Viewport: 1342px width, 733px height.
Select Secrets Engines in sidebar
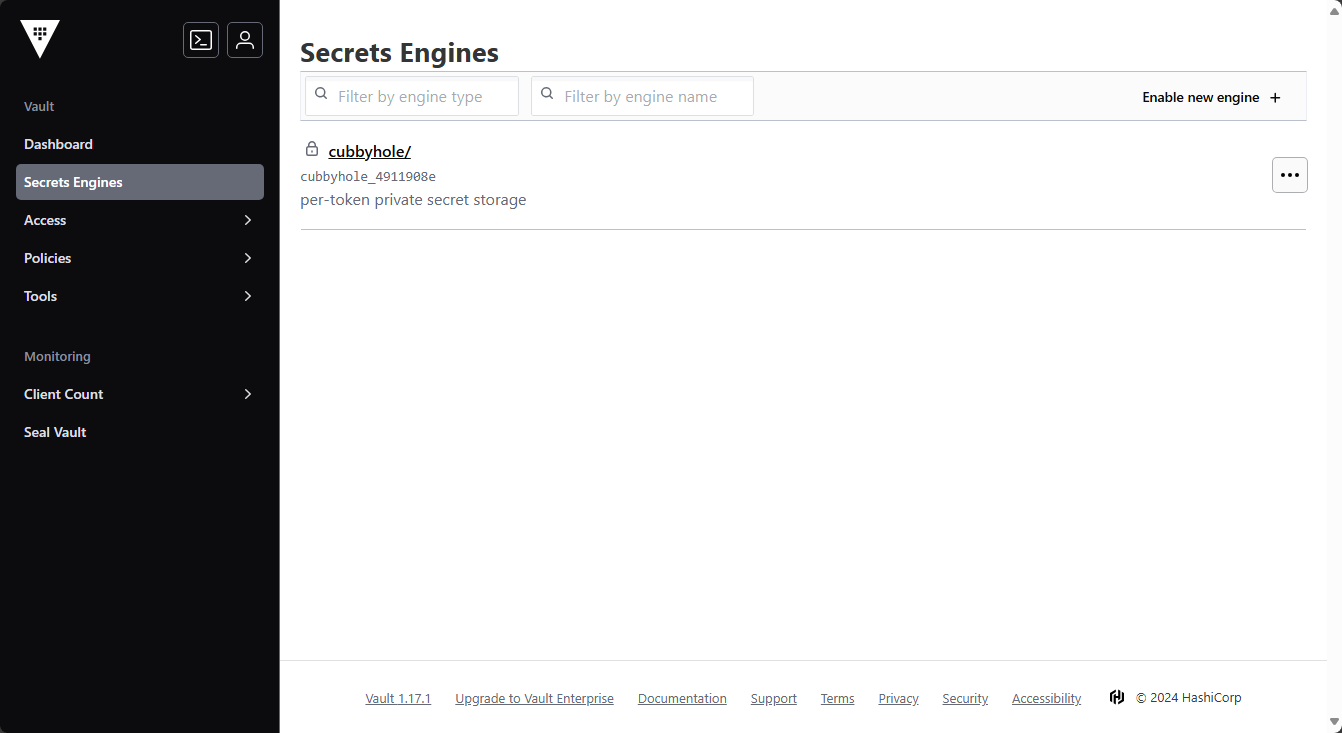(140, 182)
